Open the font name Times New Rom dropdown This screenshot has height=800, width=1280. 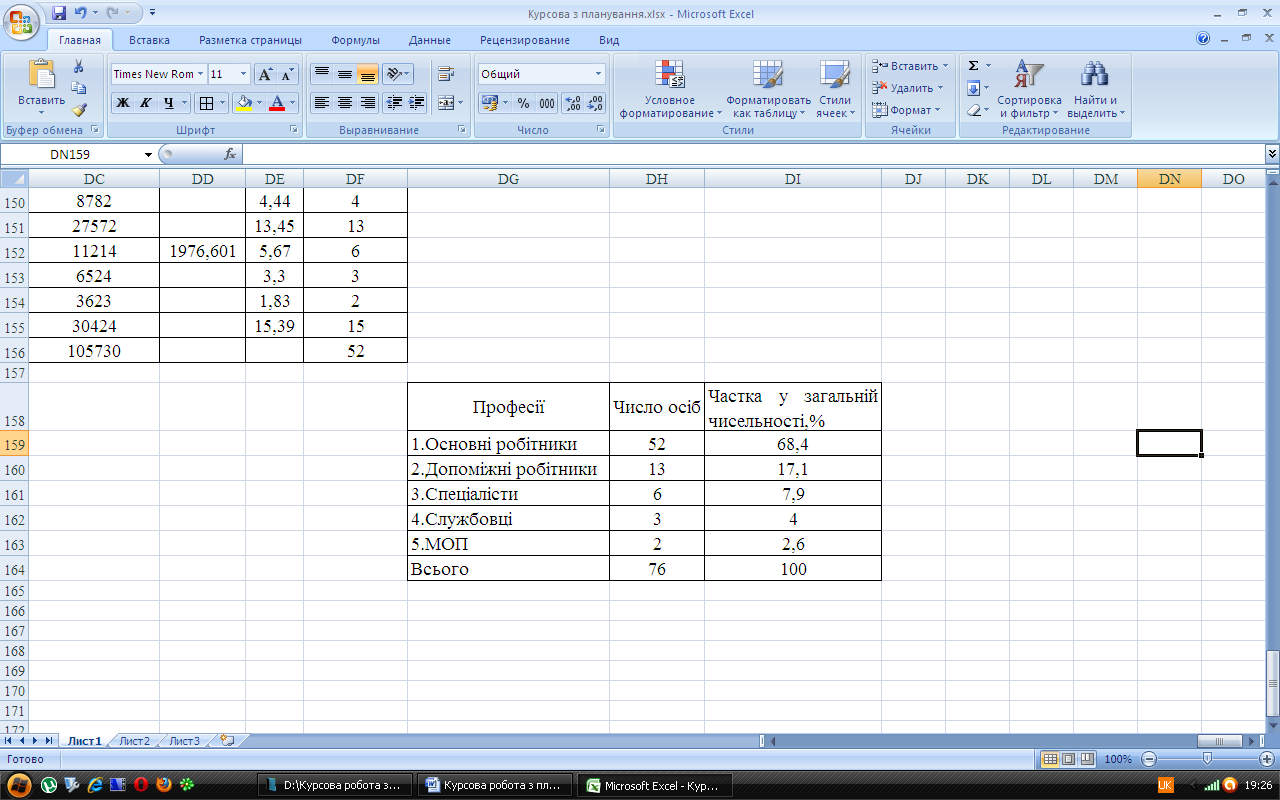pos(200,74)
